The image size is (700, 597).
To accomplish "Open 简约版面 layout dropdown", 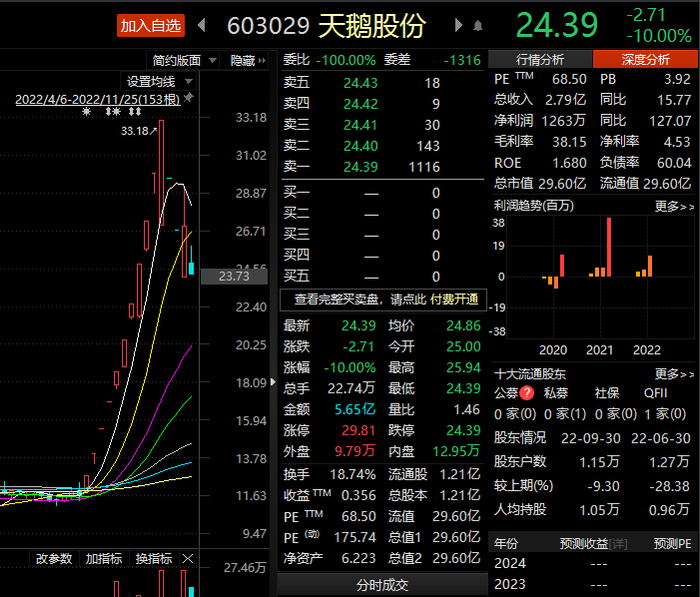I will [183, 60].
